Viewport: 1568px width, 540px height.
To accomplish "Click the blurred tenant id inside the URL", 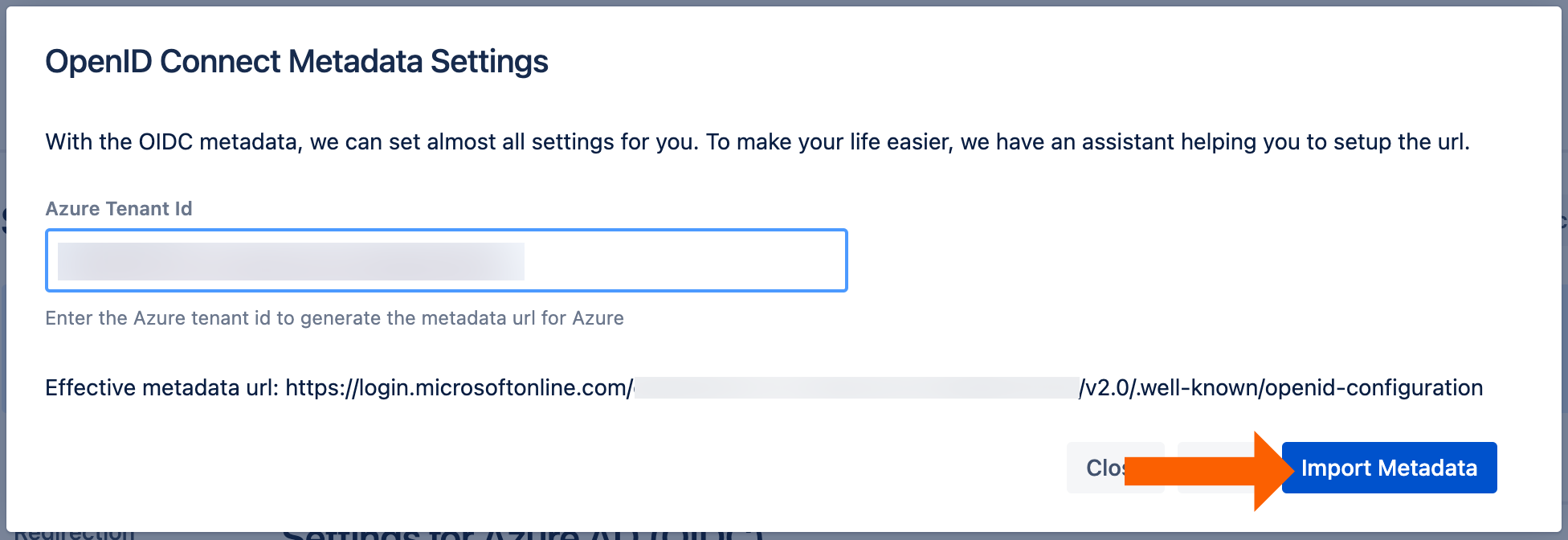I will click(856, 388).
